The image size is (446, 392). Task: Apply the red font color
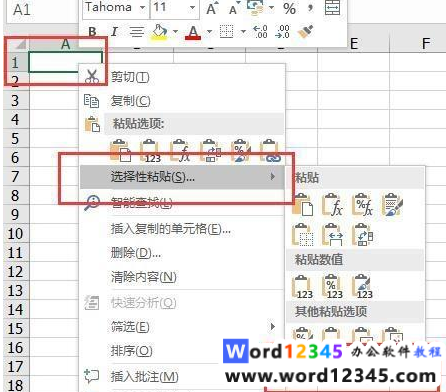pos(193,32)
